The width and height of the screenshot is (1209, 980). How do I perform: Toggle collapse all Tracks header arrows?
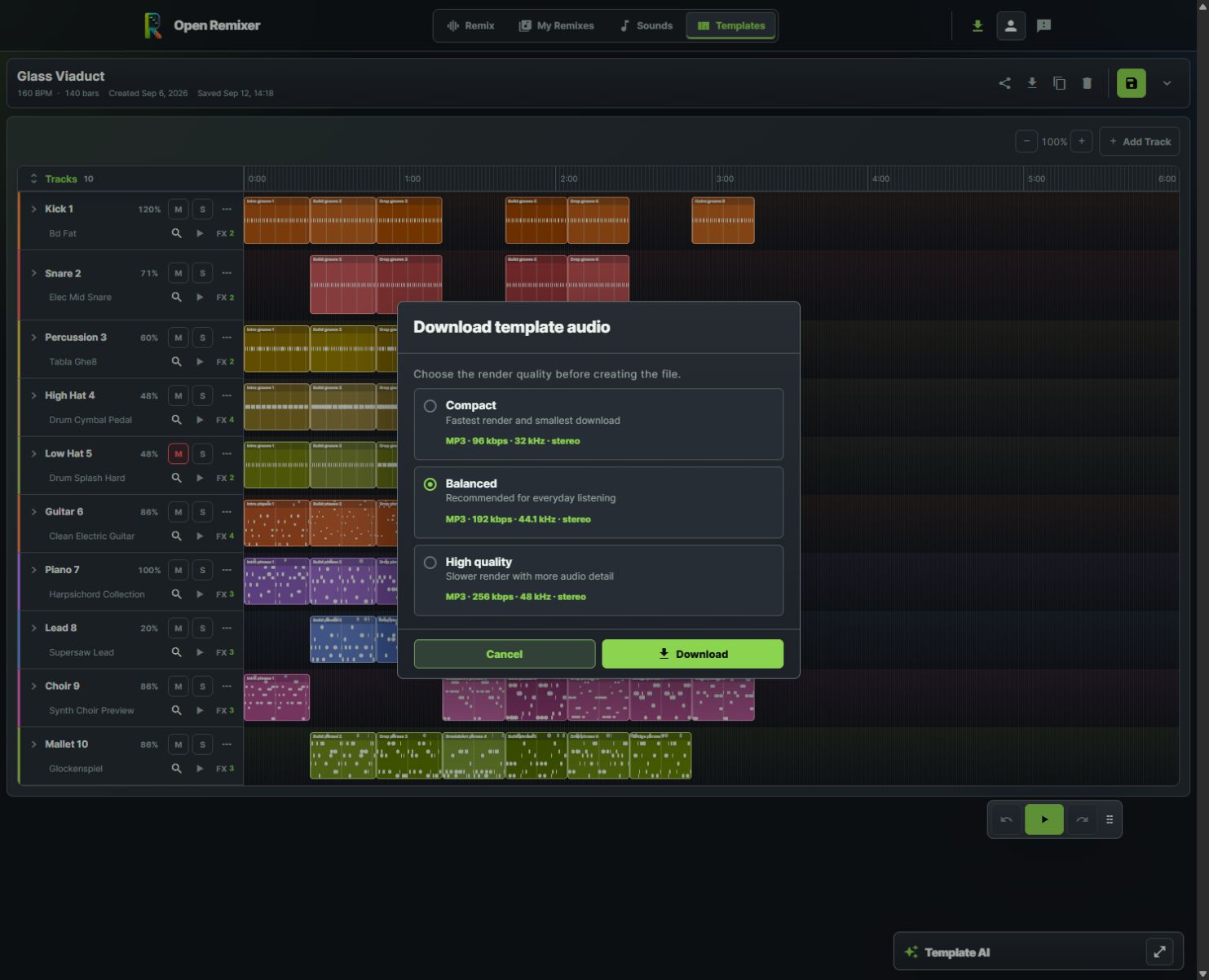coord(33,179)
